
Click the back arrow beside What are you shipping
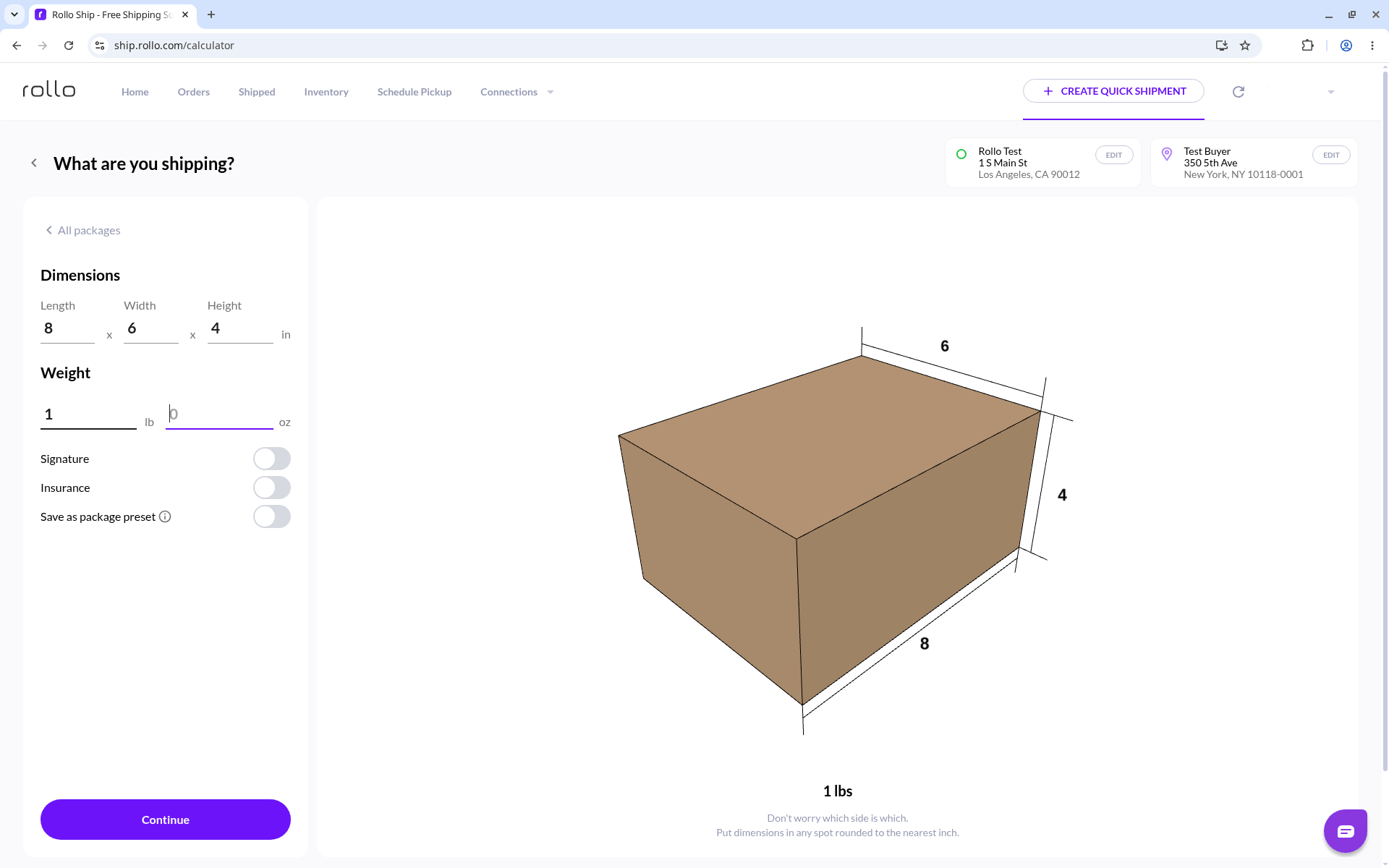tap(34, 163)
